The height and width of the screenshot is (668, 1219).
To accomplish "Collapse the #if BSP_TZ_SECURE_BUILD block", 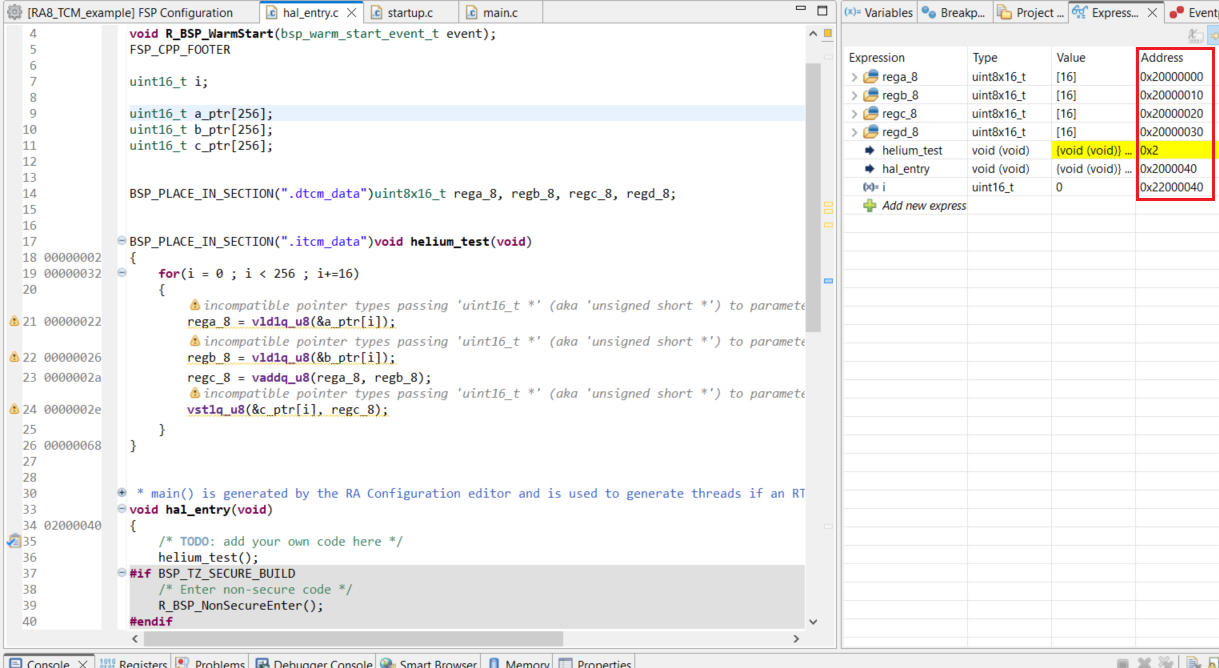I will pyautogui.click(x=122, y=573).
